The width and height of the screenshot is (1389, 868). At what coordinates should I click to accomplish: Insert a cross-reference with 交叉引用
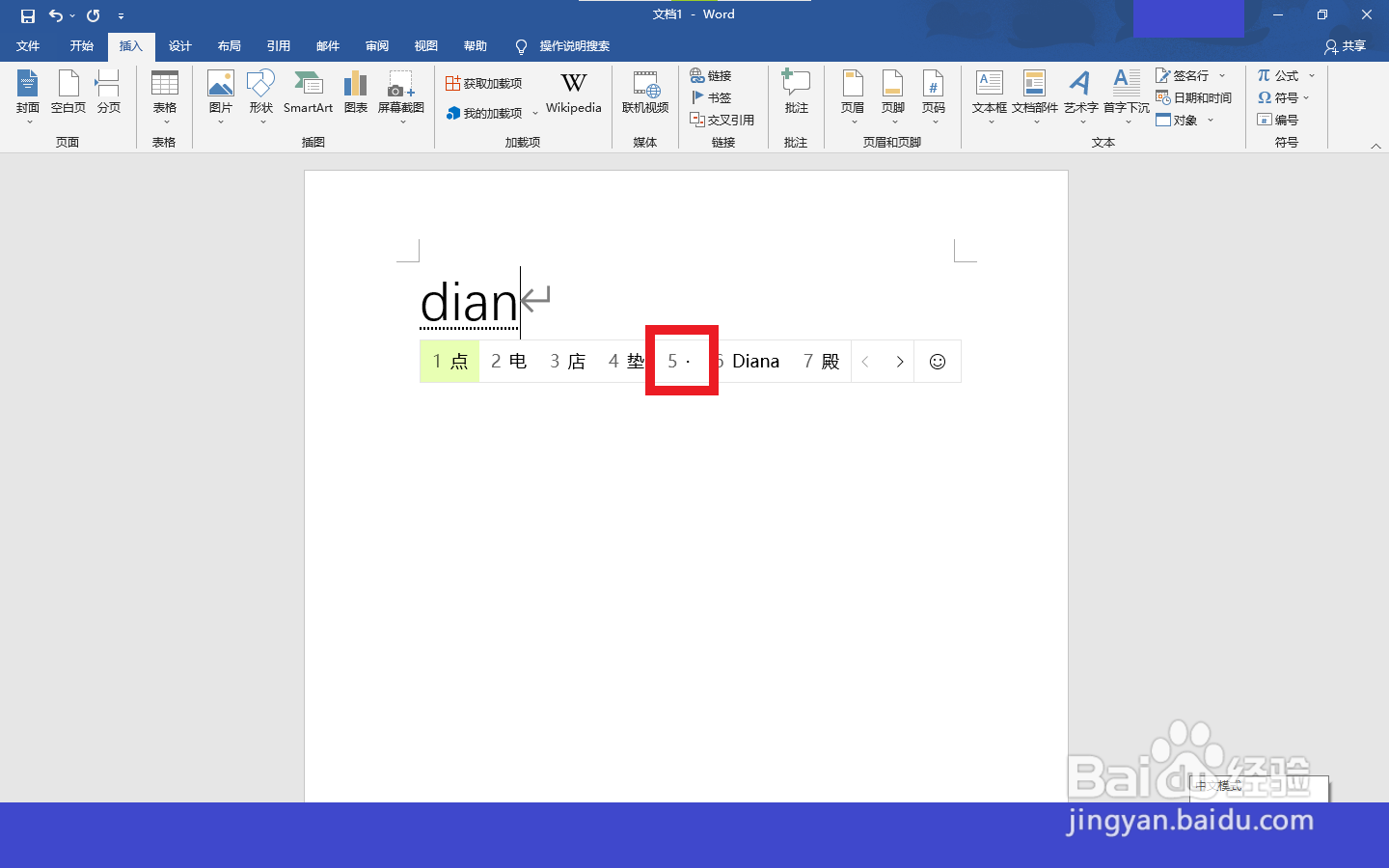[722, 120]
